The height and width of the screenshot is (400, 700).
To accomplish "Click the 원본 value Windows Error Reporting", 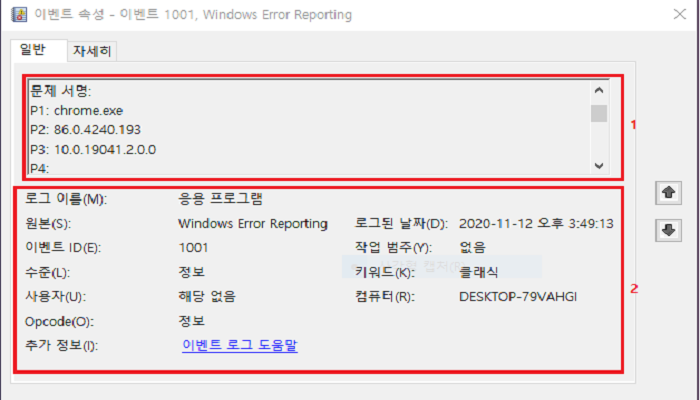I will click(x=252, y=223).
